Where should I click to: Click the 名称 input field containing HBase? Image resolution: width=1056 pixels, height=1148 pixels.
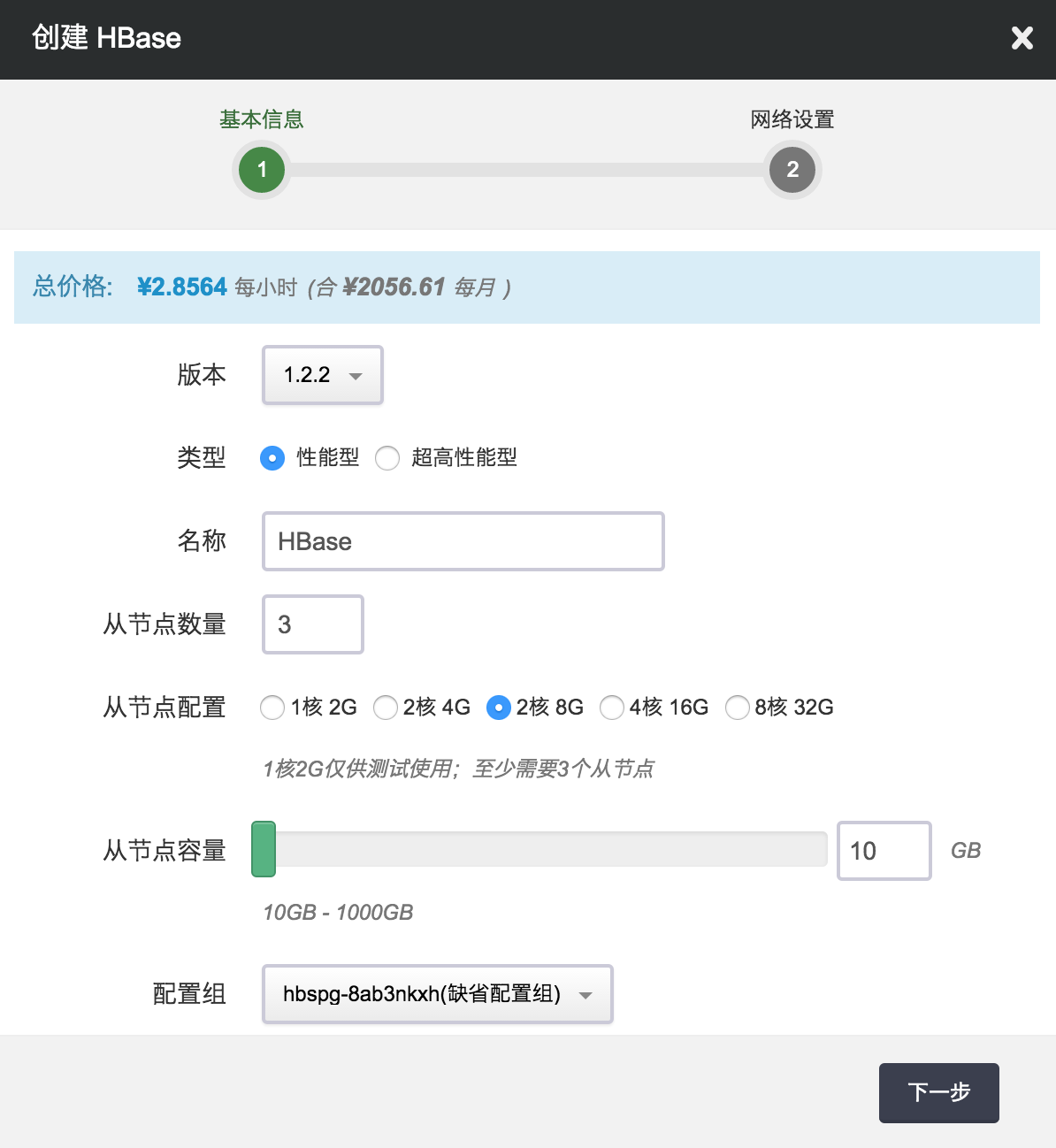[x=463, y=541]
